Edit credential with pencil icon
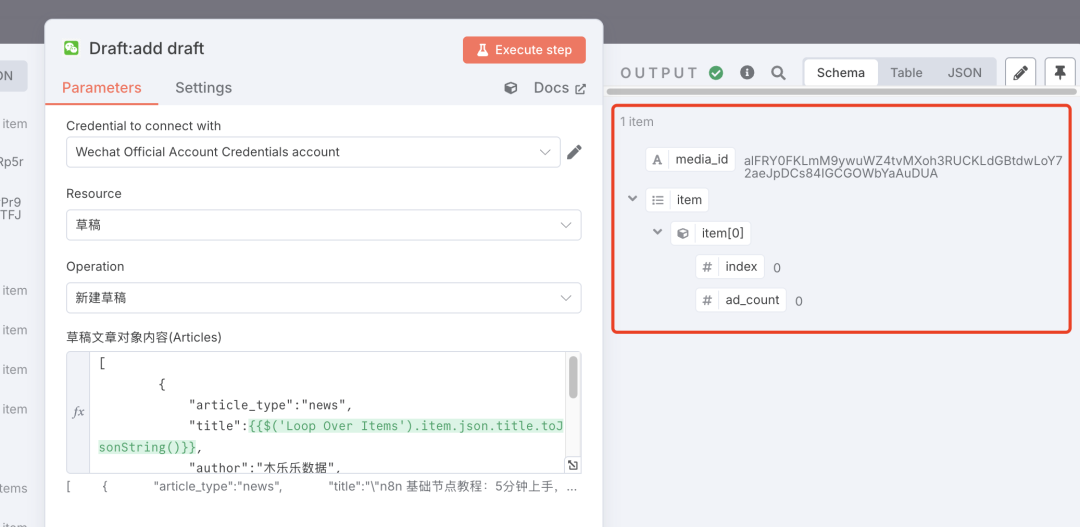Image resolution: width=1080 pixels, height=527 pixels. point(574,152)
